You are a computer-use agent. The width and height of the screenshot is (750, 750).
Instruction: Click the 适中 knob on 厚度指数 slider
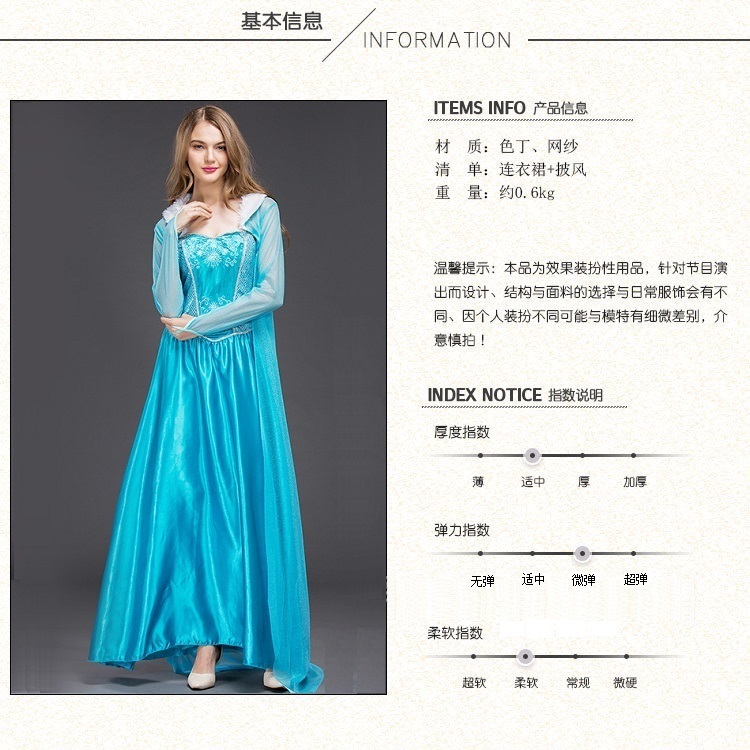click(532, 455)
